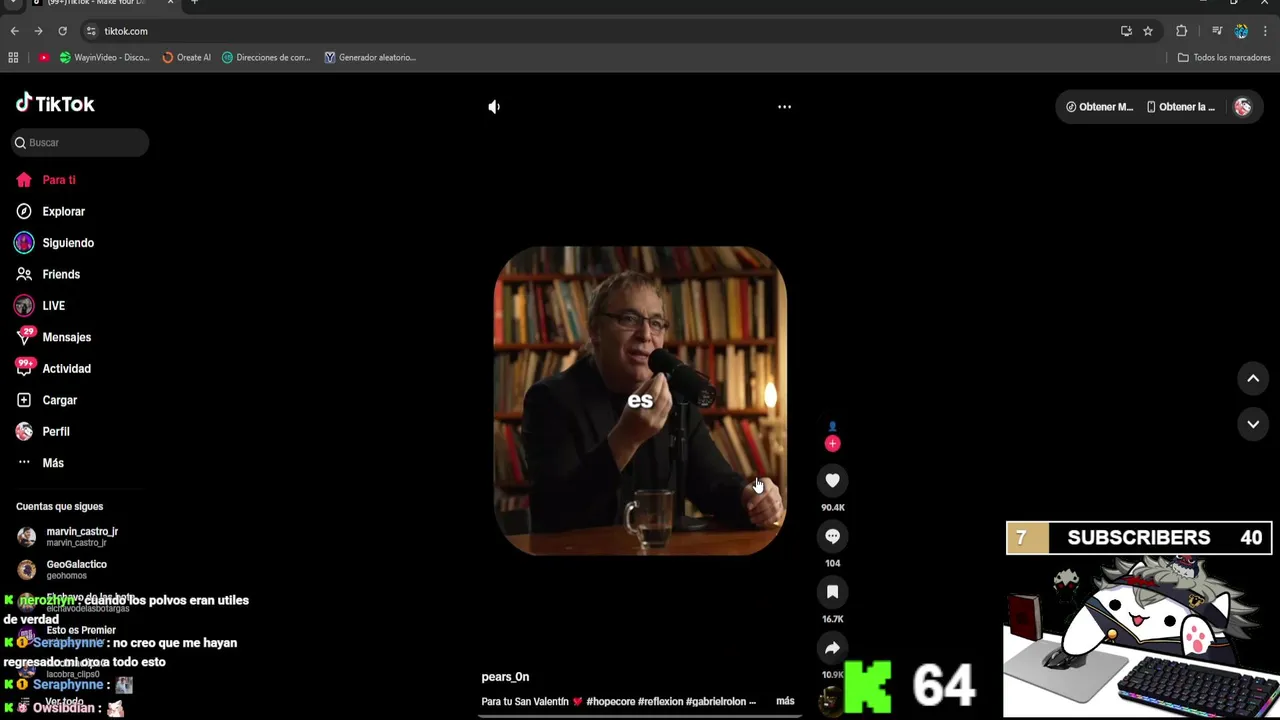Go to previous video with up chevron

tap(1253, 378)
